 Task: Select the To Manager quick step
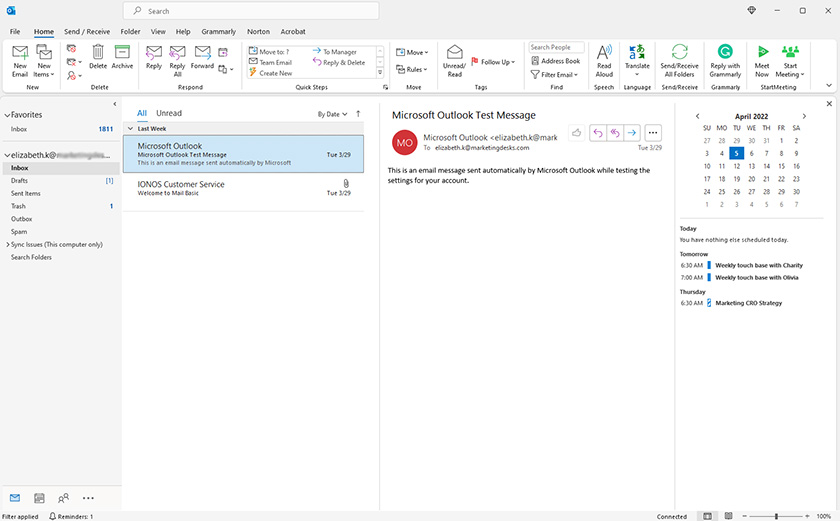(335, 52)
